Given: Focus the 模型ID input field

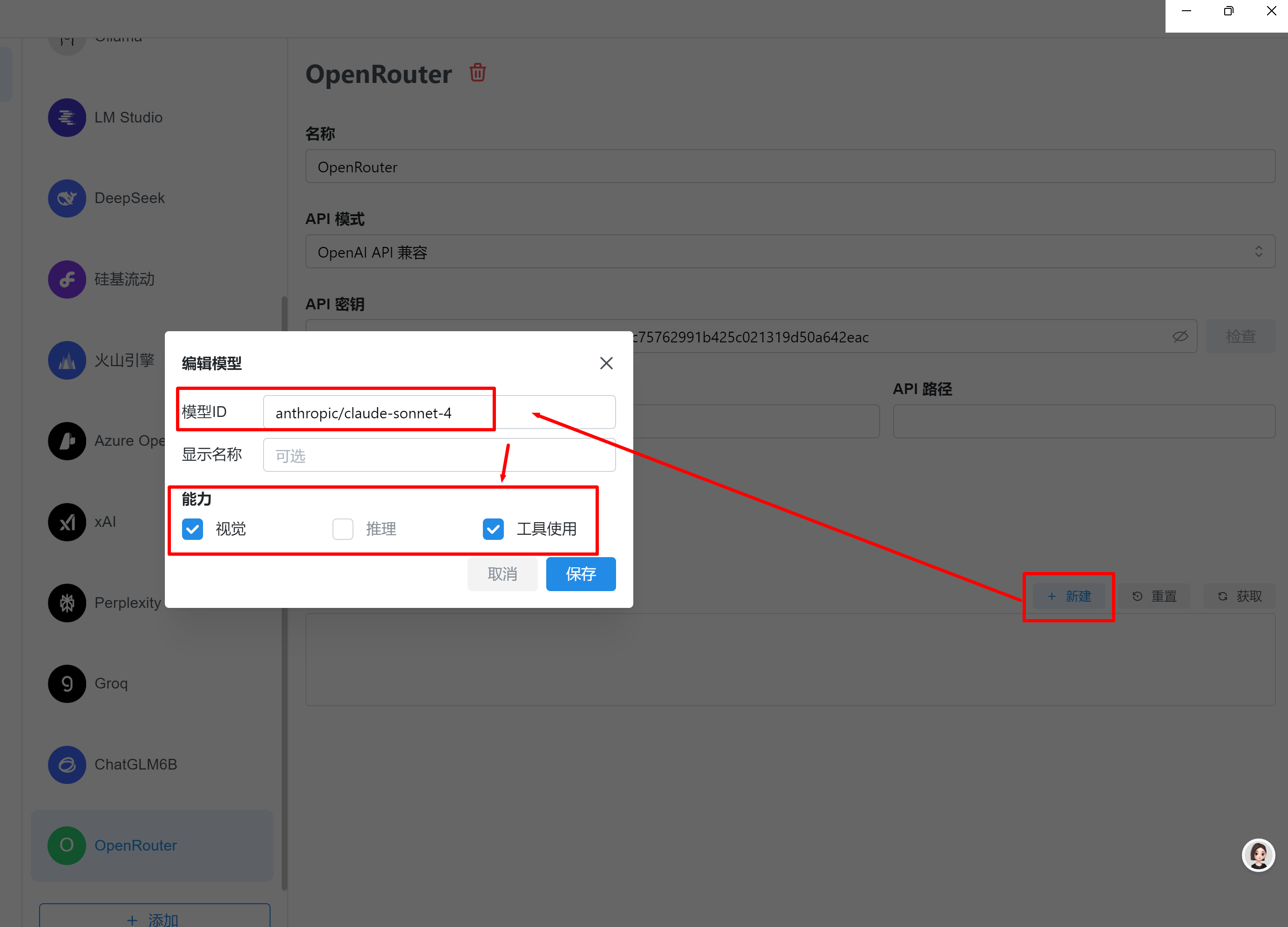Looking at the screenshot, I should click(x=439, y=412).
